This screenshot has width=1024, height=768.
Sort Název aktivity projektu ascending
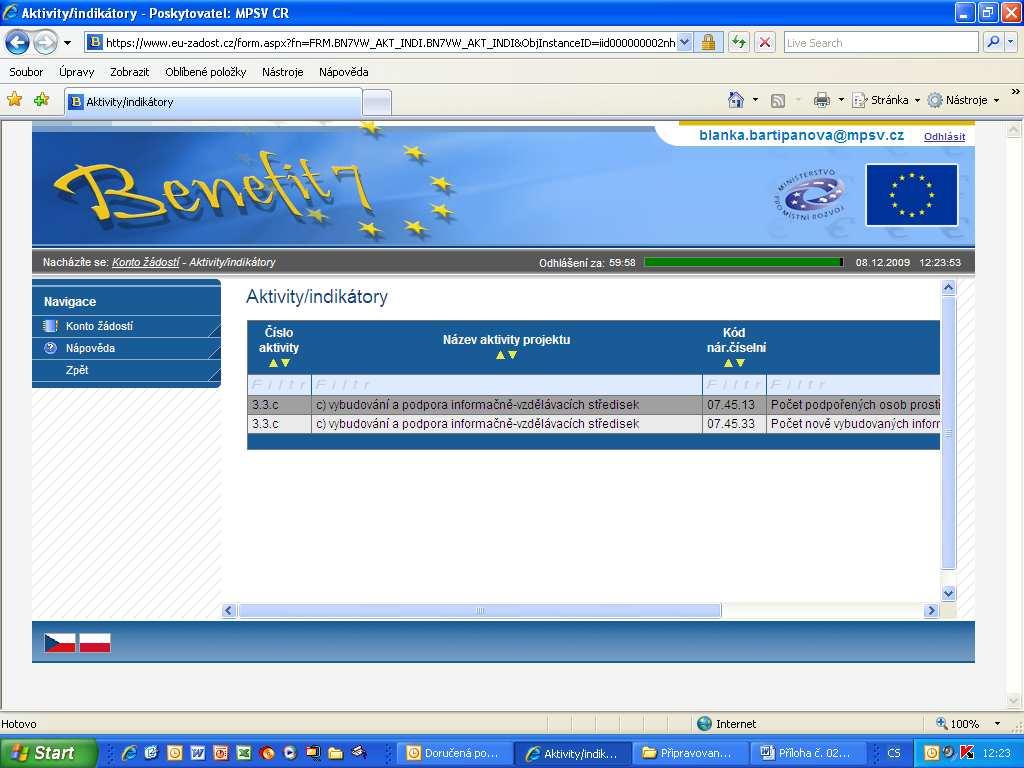coord(500,355)
